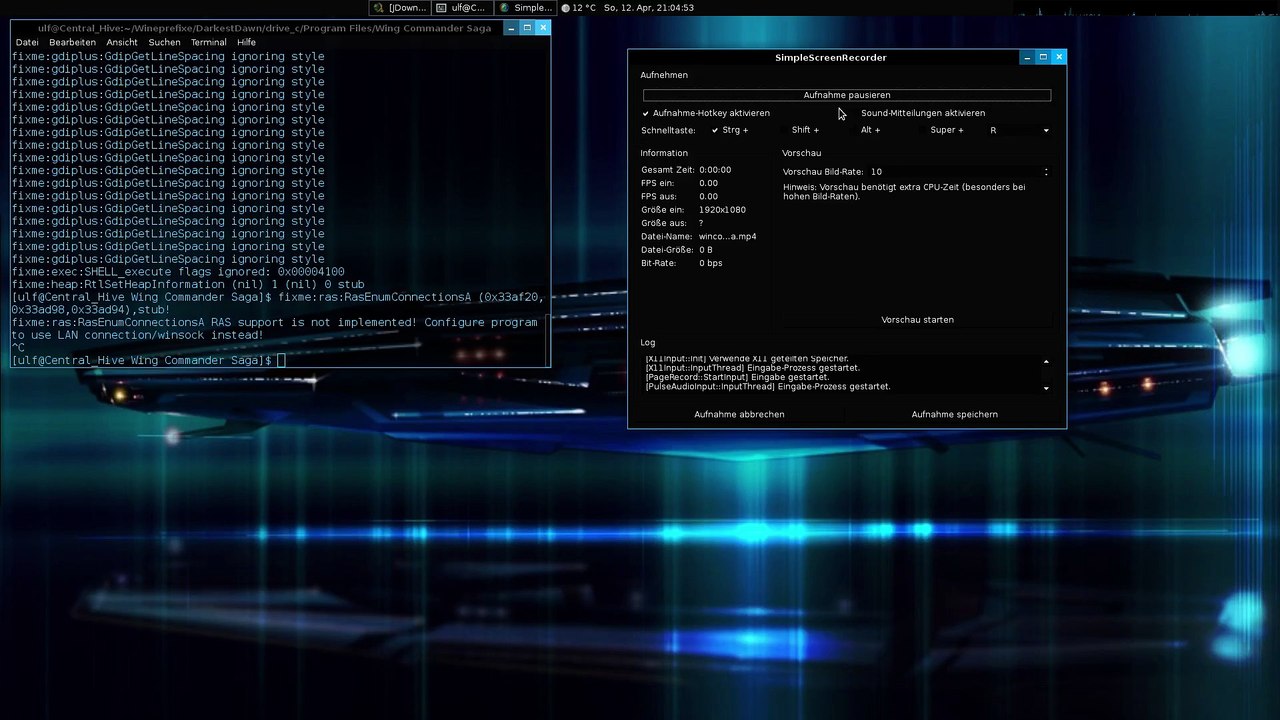Open the Suchen menu in terminal
The height and width of the screenshot is (720, 1280).
coord(164,42)
